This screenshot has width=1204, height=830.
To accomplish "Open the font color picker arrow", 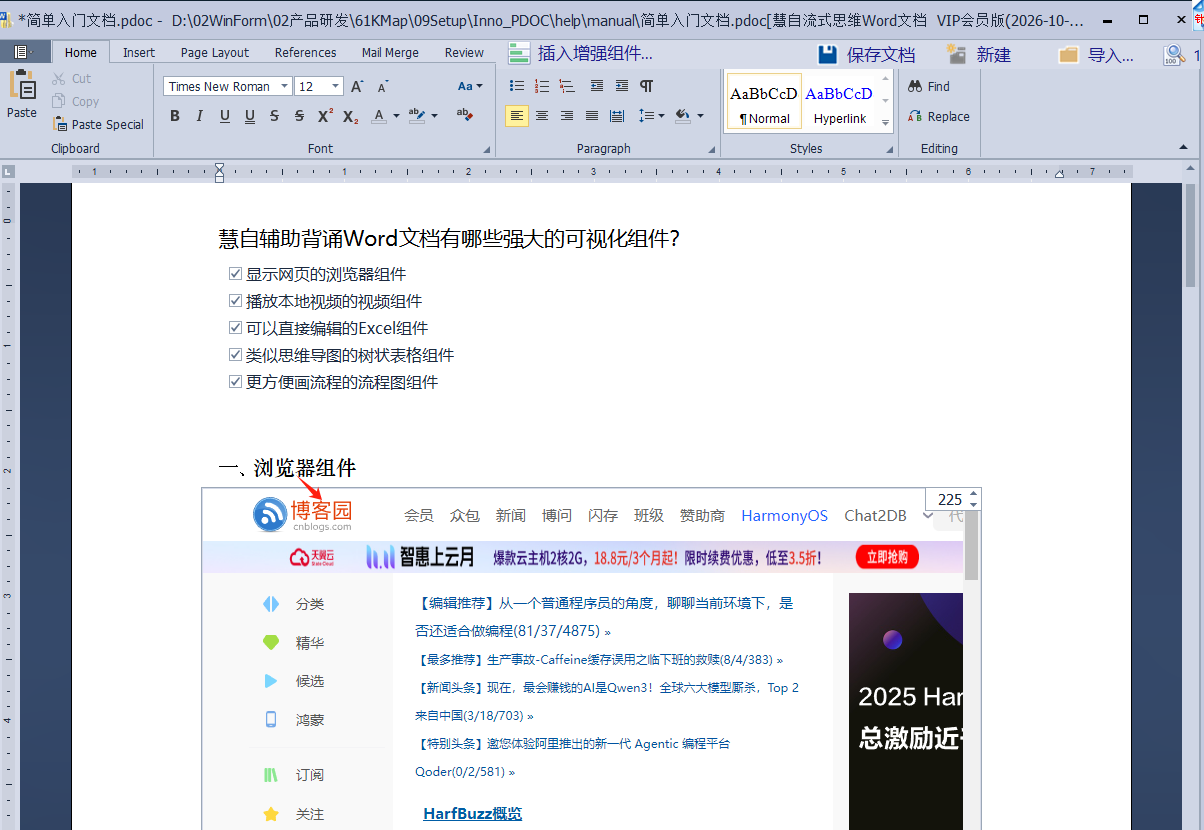I will pyautogui.click(x=396, y=116).
